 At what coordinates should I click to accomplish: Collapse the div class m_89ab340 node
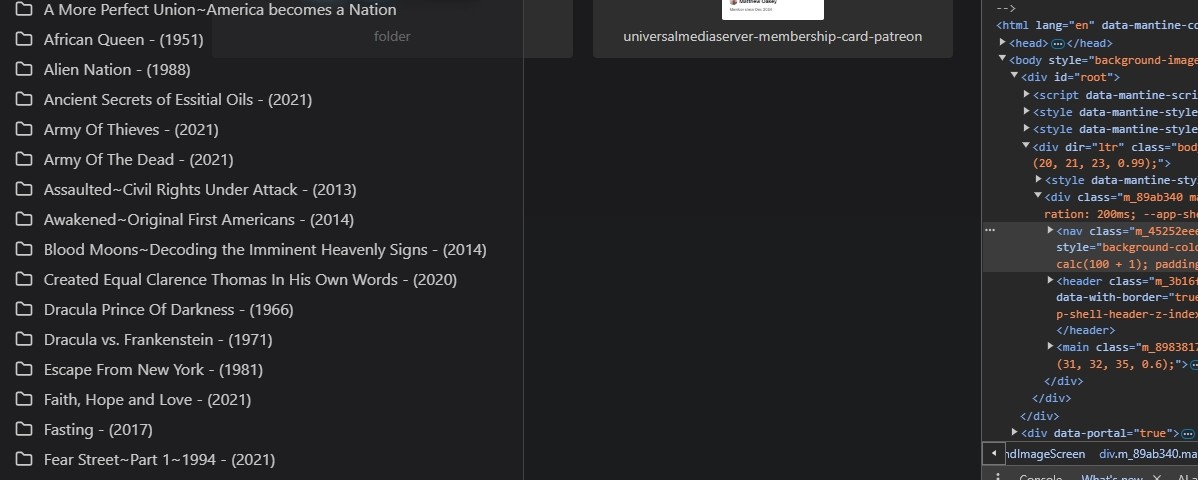(1038, 196)
